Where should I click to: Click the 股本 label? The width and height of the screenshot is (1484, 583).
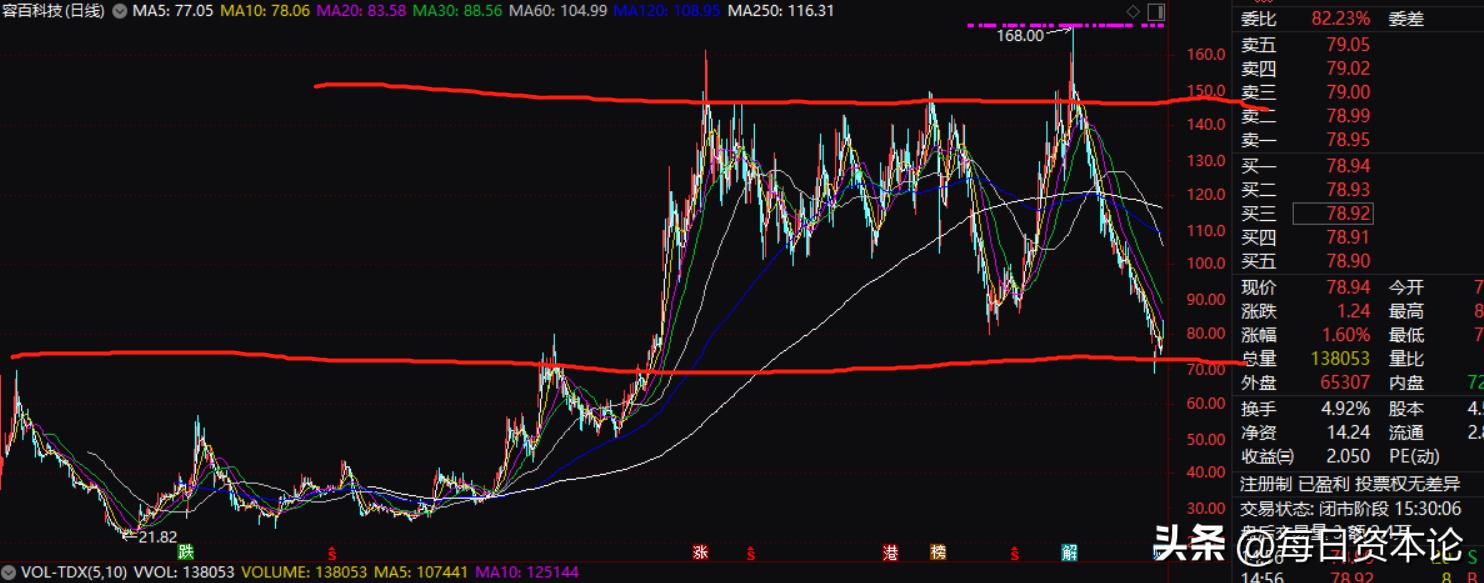point(1405,409)
